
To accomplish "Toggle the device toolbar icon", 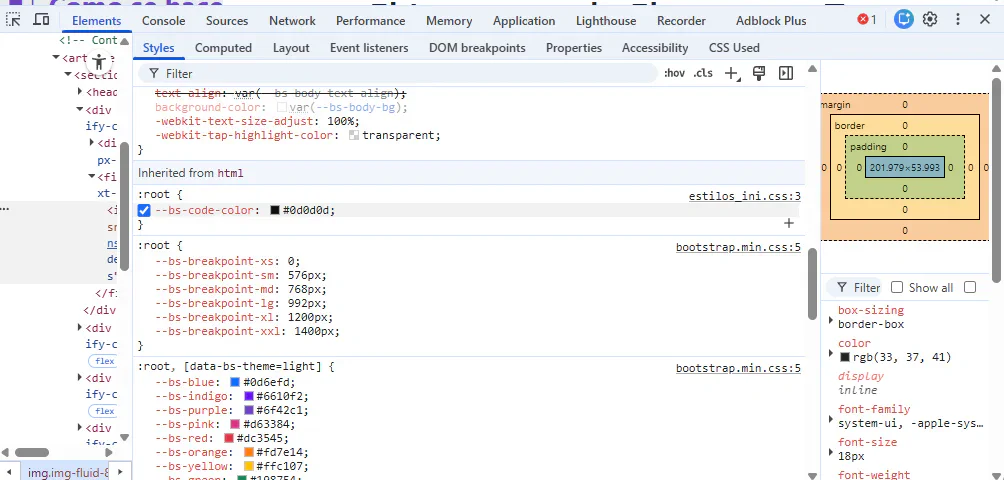I will [x=41, y=20].
